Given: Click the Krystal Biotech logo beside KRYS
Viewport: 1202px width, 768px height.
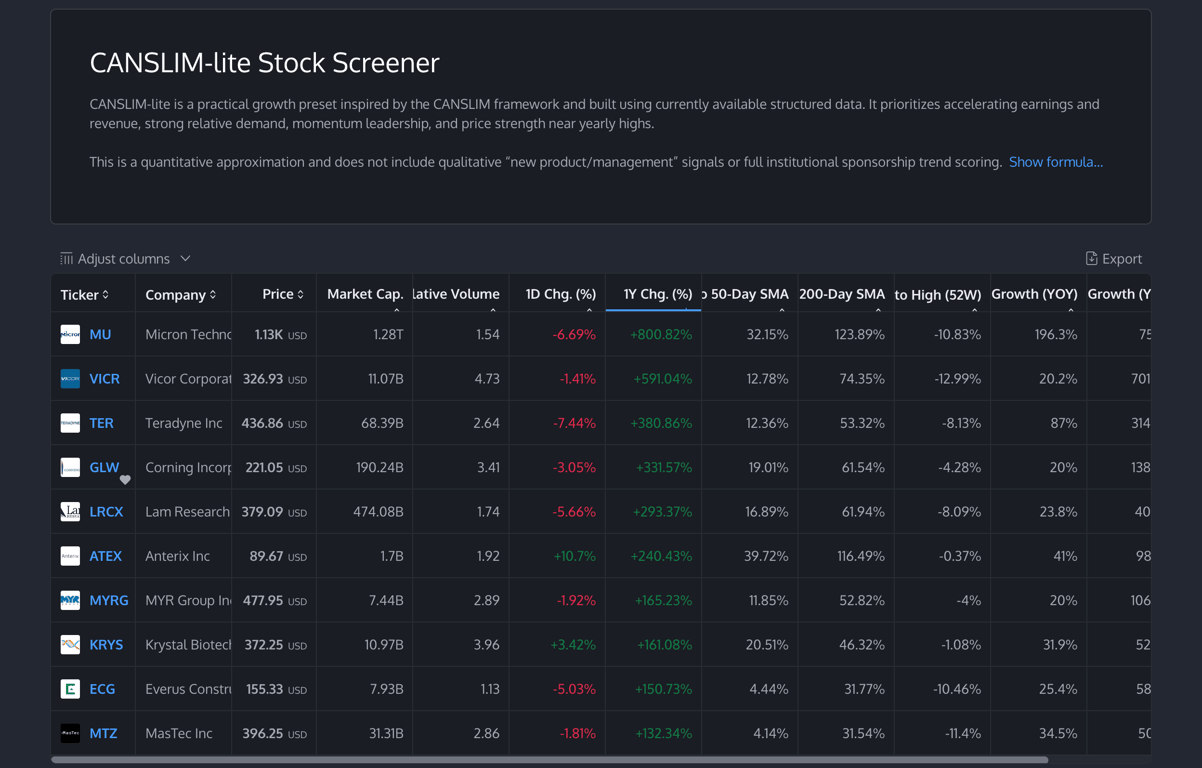Looking at the screenshot, I should pyautogui.click(x=70, y=645).
